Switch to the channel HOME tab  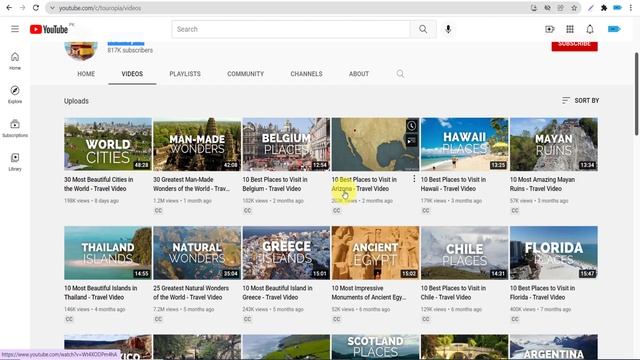86,74
